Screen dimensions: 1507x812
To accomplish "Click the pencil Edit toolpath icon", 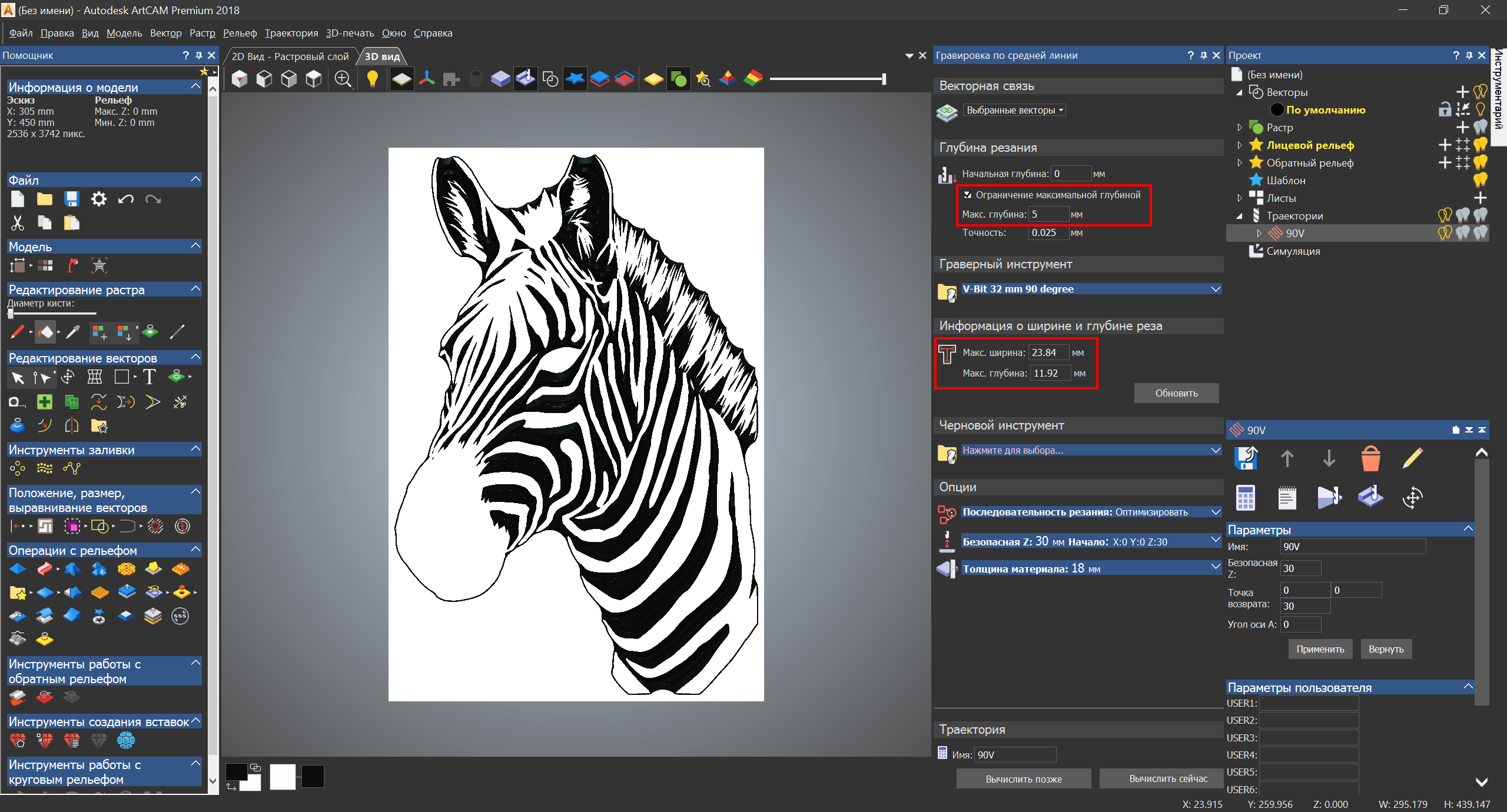I will coord(1413,458).
